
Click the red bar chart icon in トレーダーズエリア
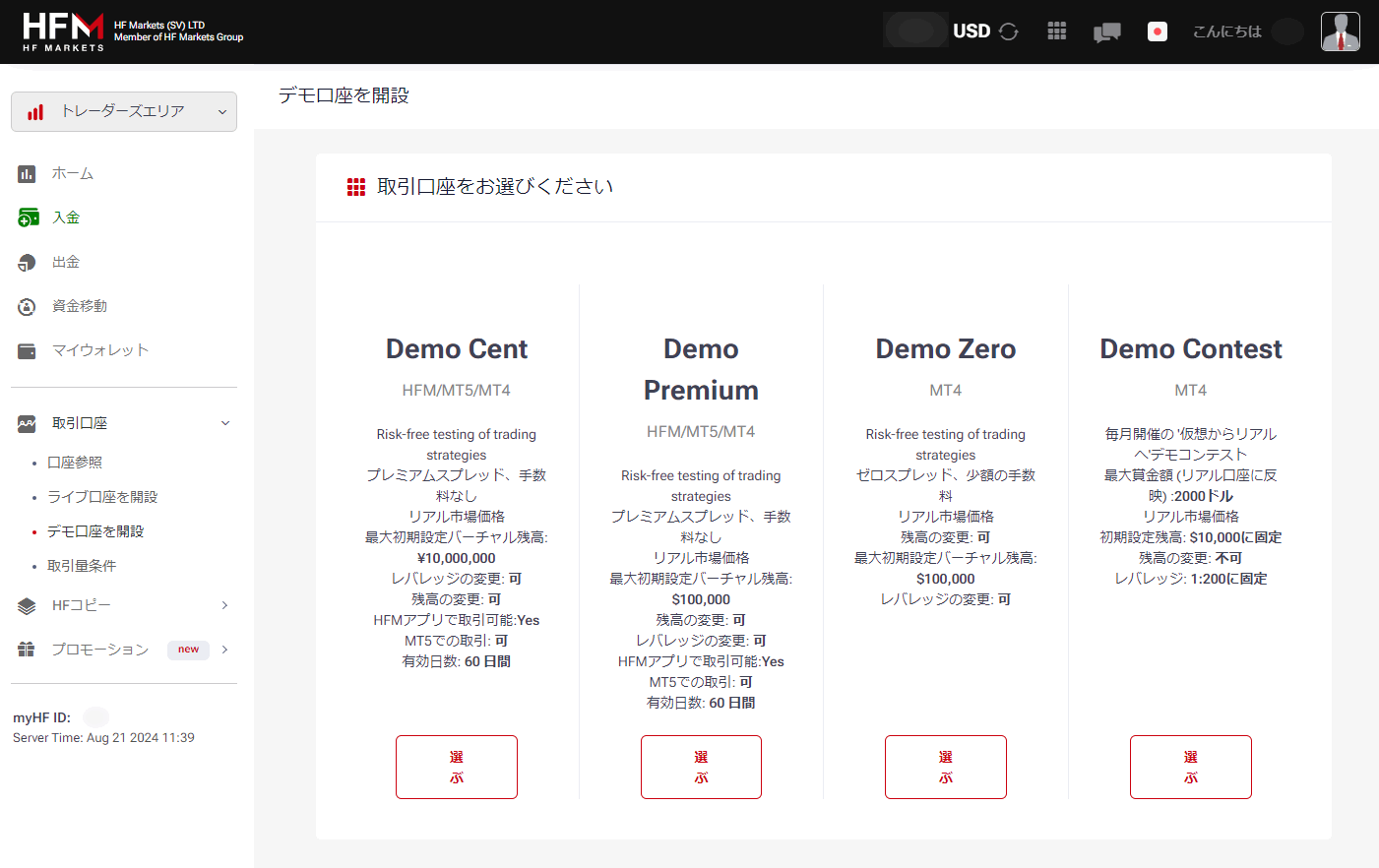click(35, 111)
